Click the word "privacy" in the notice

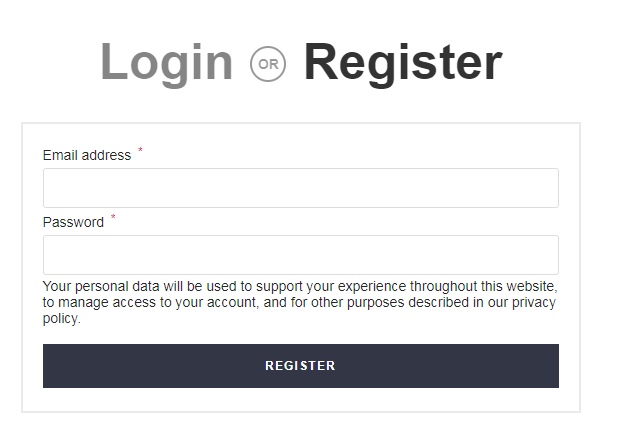(533, 302)
